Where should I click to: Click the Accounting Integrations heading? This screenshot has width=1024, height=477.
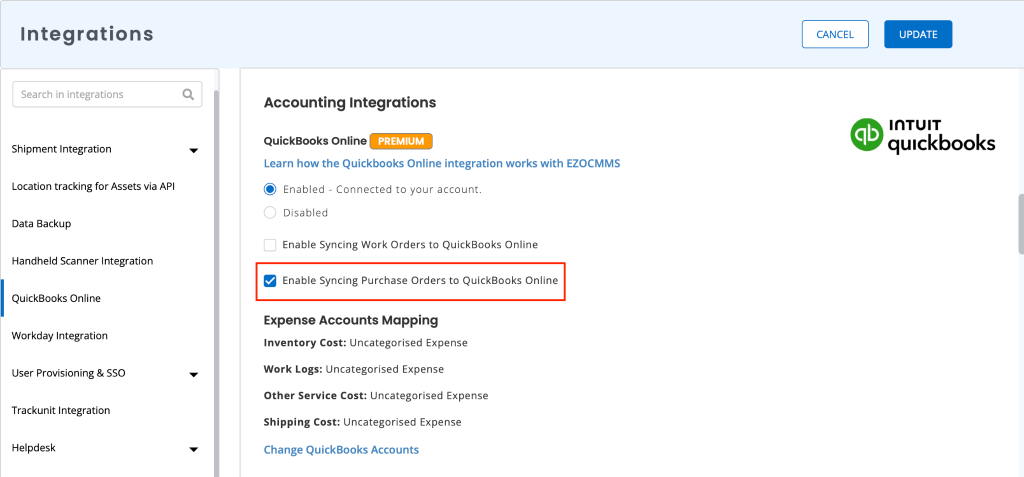pos(350,103)
